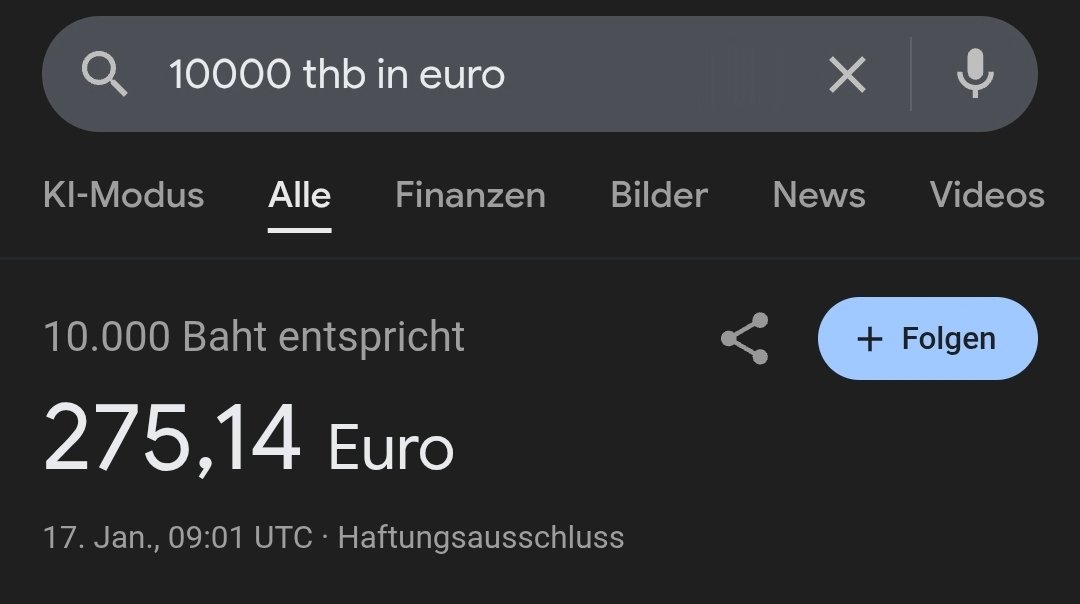Click the magnifying glass search icon
Image resolution: width=1080 pixels, height=604 pixels.
click(x=104, y=74)
